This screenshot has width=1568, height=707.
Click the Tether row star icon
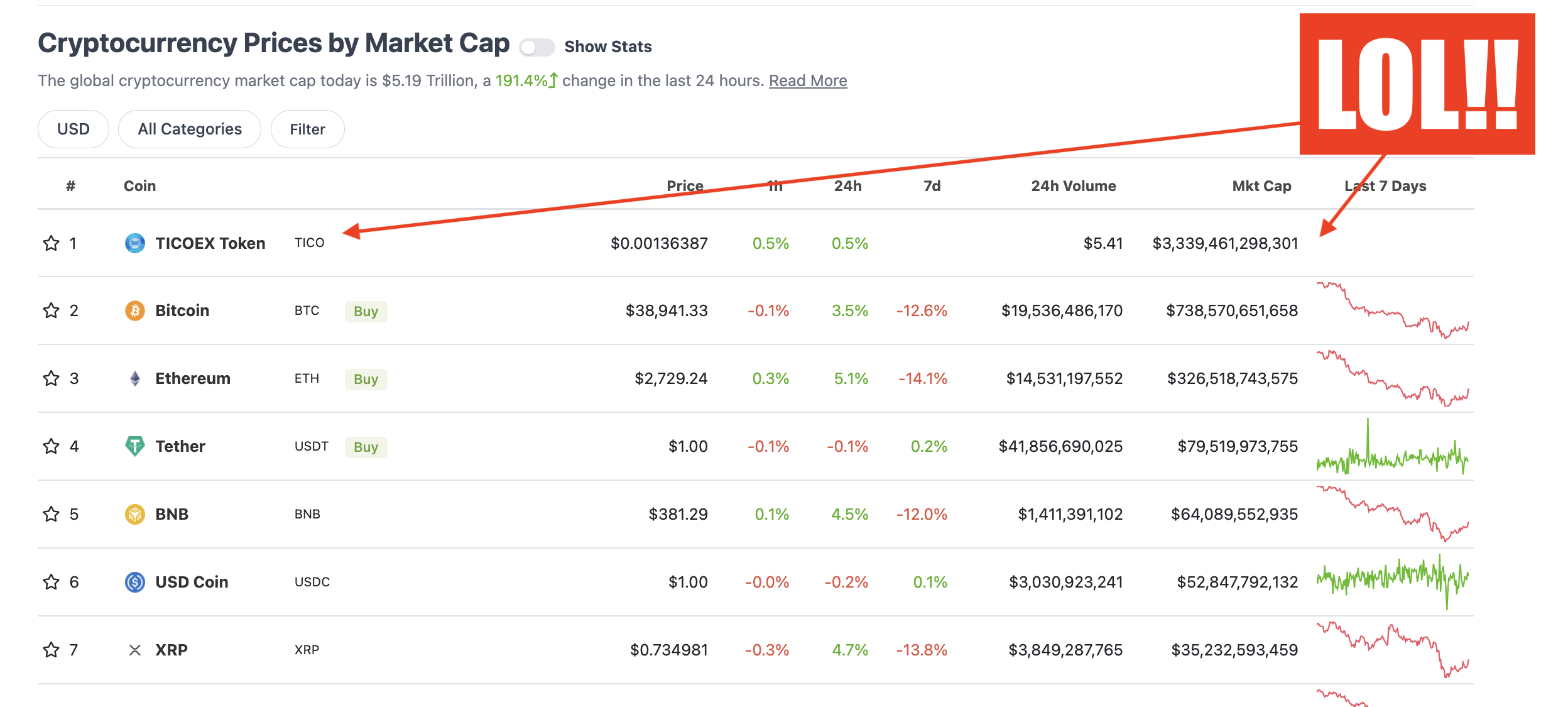point(51,446)
